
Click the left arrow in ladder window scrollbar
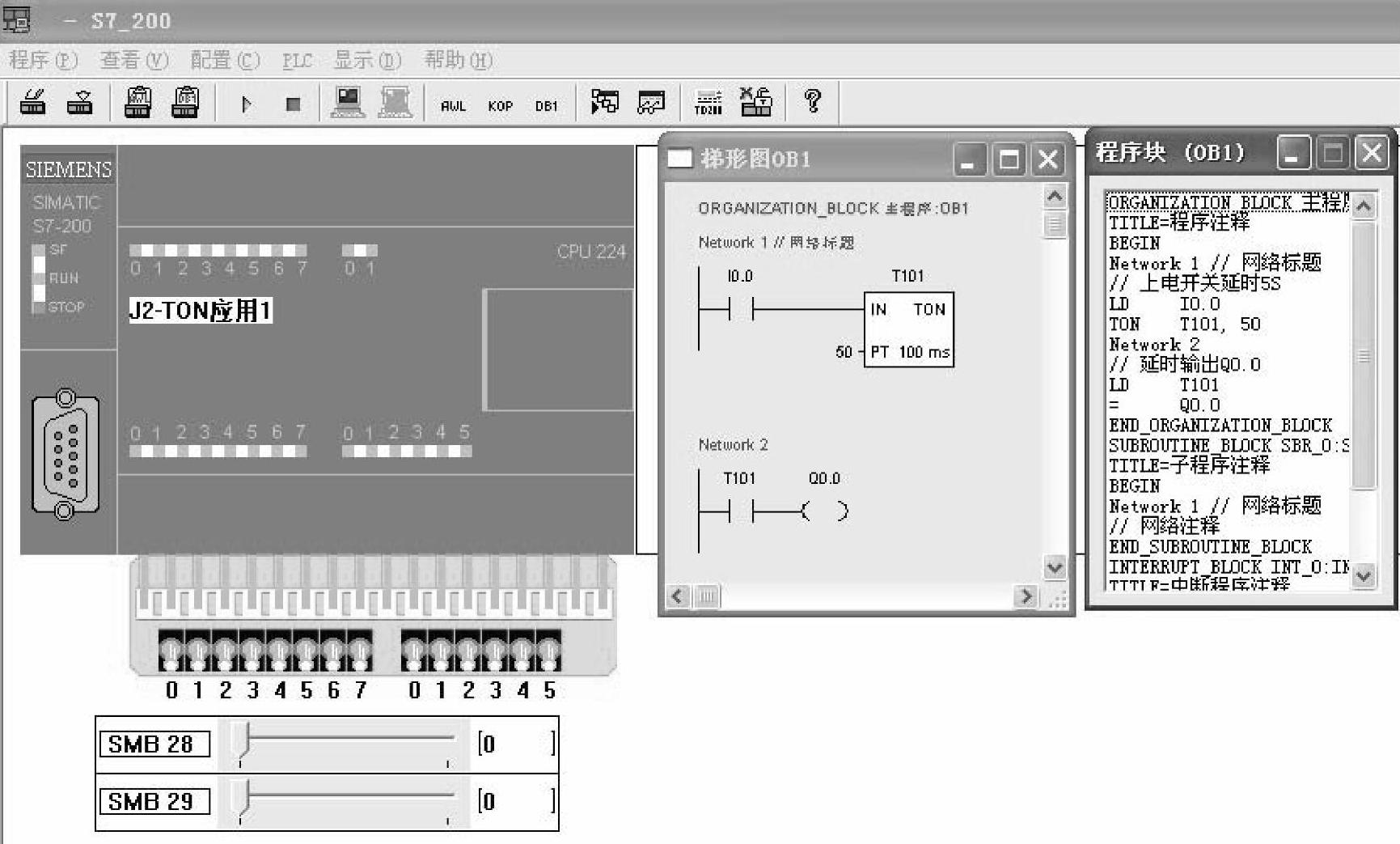678,597
